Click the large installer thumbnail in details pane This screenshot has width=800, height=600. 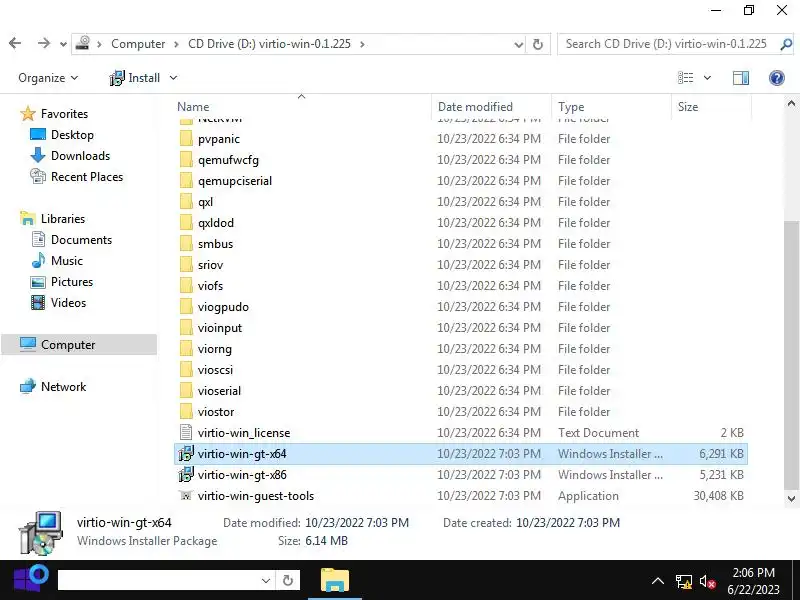[41, 533]
